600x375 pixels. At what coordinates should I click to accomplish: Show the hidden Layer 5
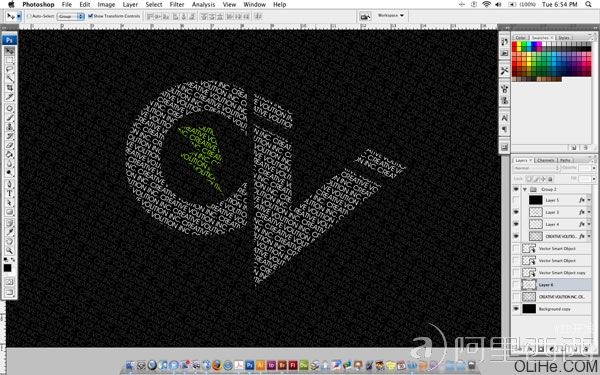(x=516, y=200)
